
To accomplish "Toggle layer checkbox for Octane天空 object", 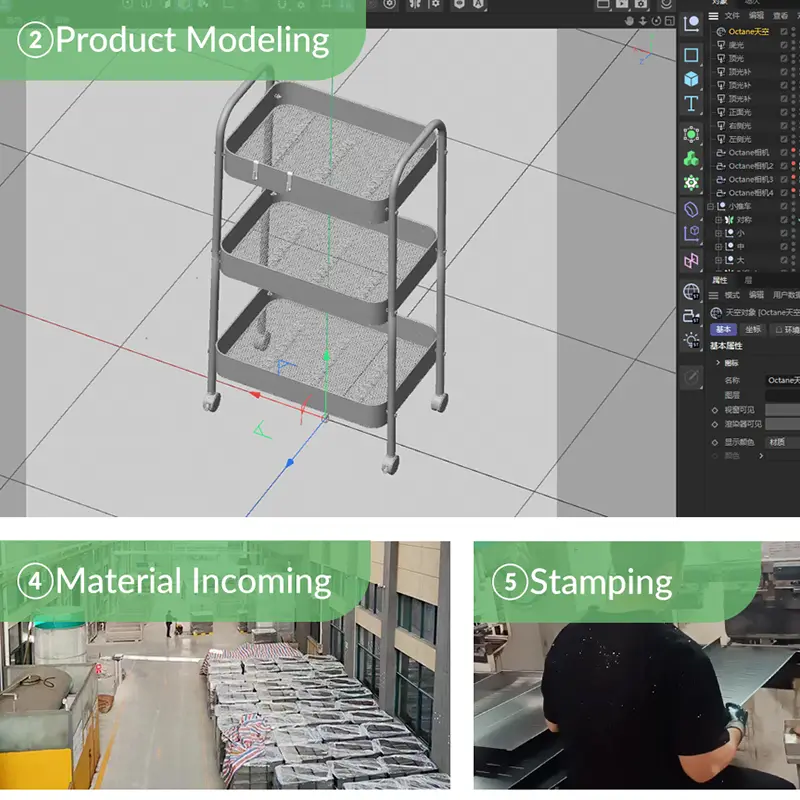I will (784, 32).
